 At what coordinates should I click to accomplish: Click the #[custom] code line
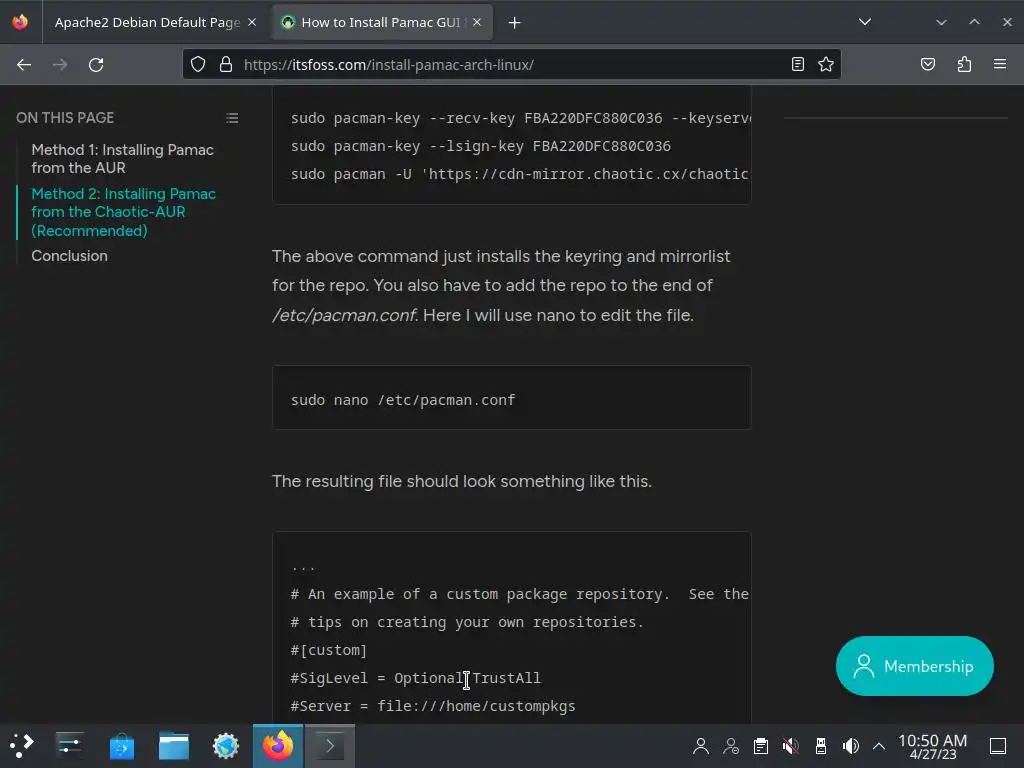coord(329,650)
